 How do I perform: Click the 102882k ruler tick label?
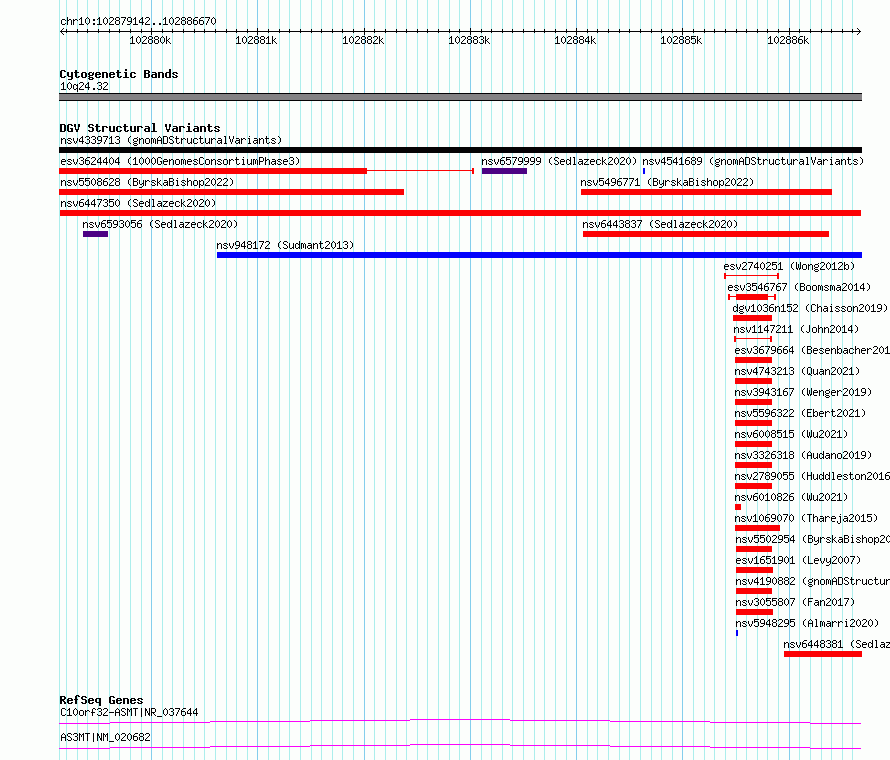click(x=363, y=40)
